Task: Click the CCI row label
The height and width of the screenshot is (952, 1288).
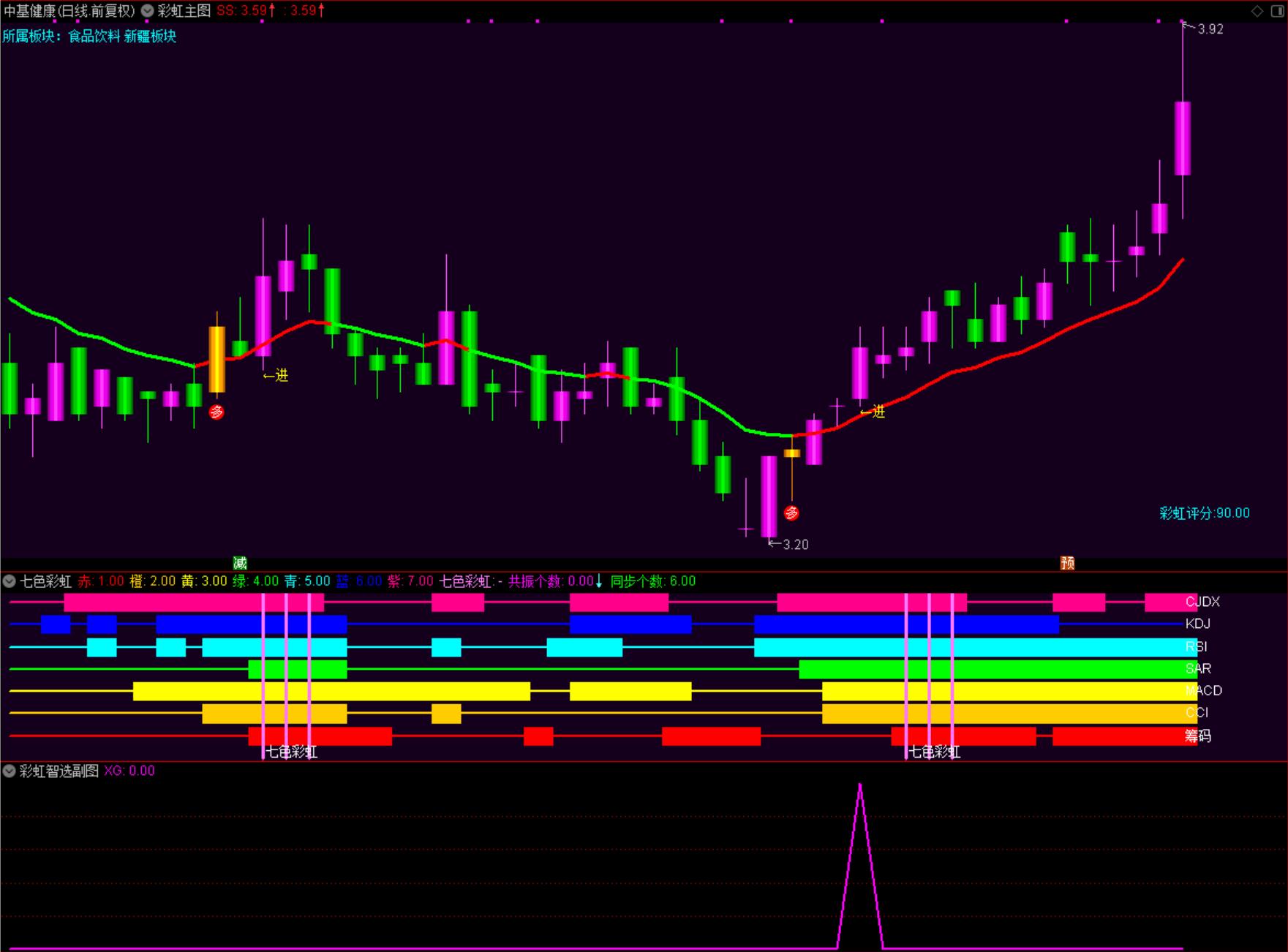Action: (1197, 712)
